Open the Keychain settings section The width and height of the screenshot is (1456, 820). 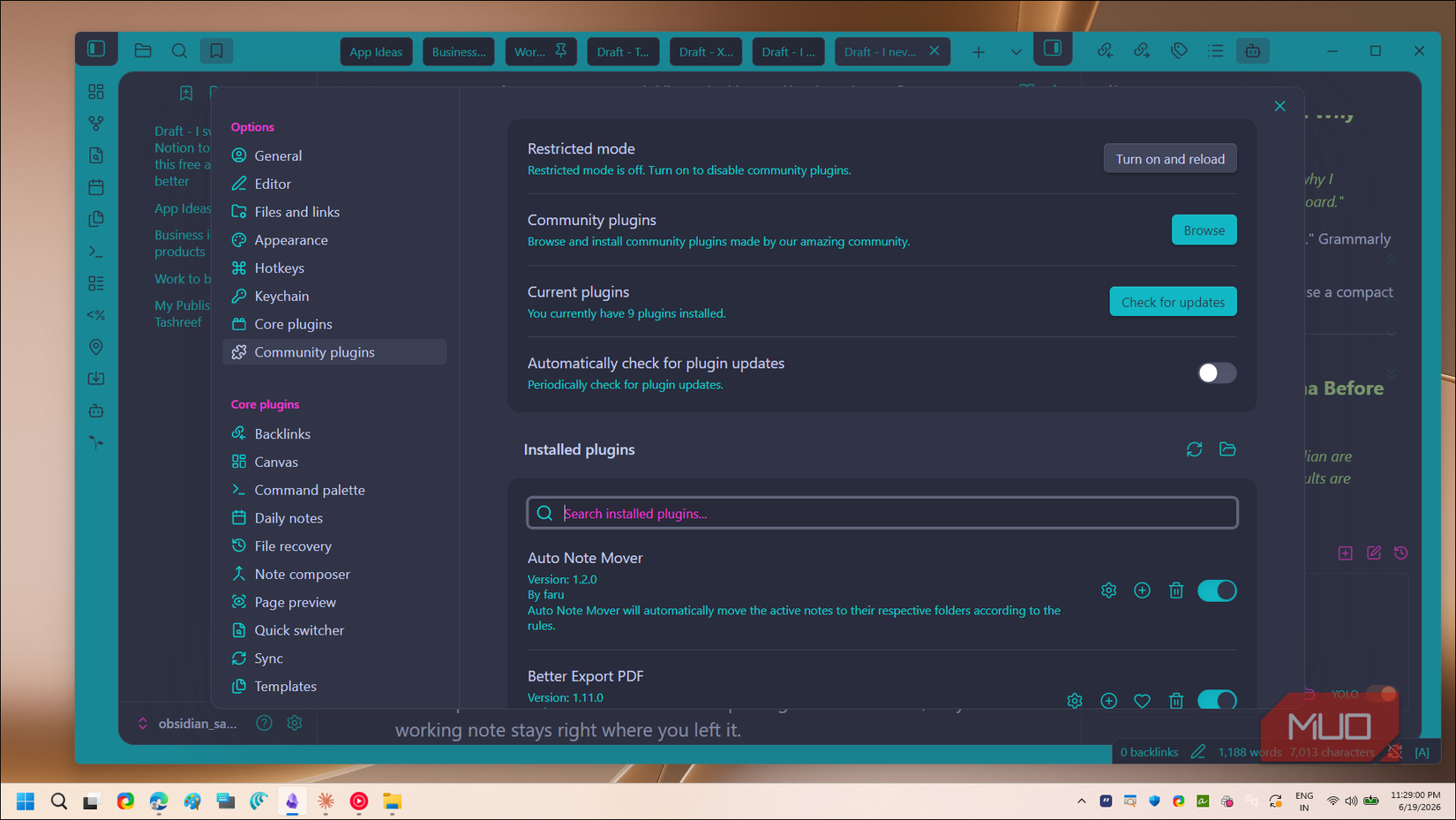[334, 297]
